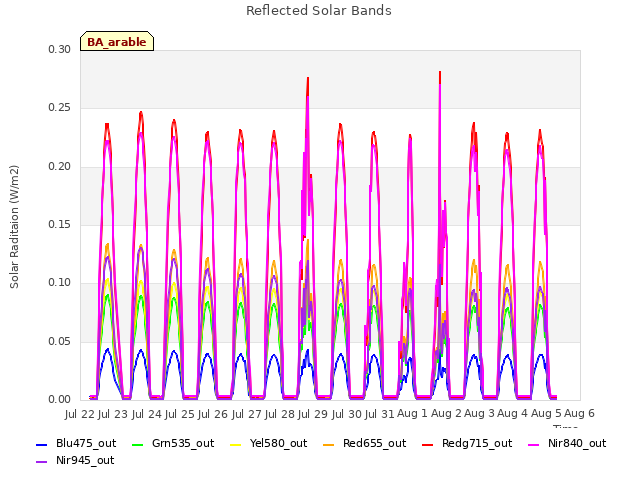The width and height of the screenshot is (640, 480).
Task: Click the Aug 1 x-axis date label
Action: point(412,414)
